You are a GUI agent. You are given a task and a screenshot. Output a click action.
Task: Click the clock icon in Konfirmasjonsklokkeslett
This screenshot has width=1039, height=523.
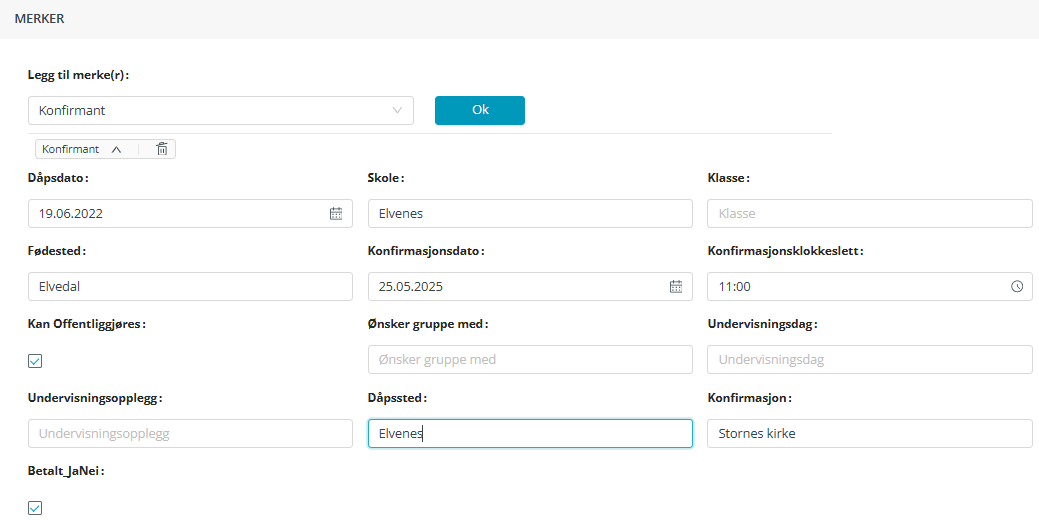(x=1017, y=286)
